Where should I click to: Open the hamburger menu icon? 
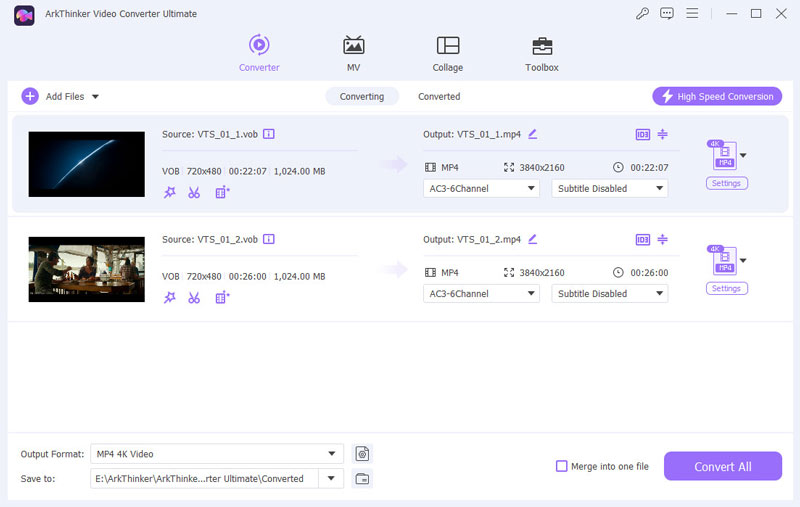point(692,13)
